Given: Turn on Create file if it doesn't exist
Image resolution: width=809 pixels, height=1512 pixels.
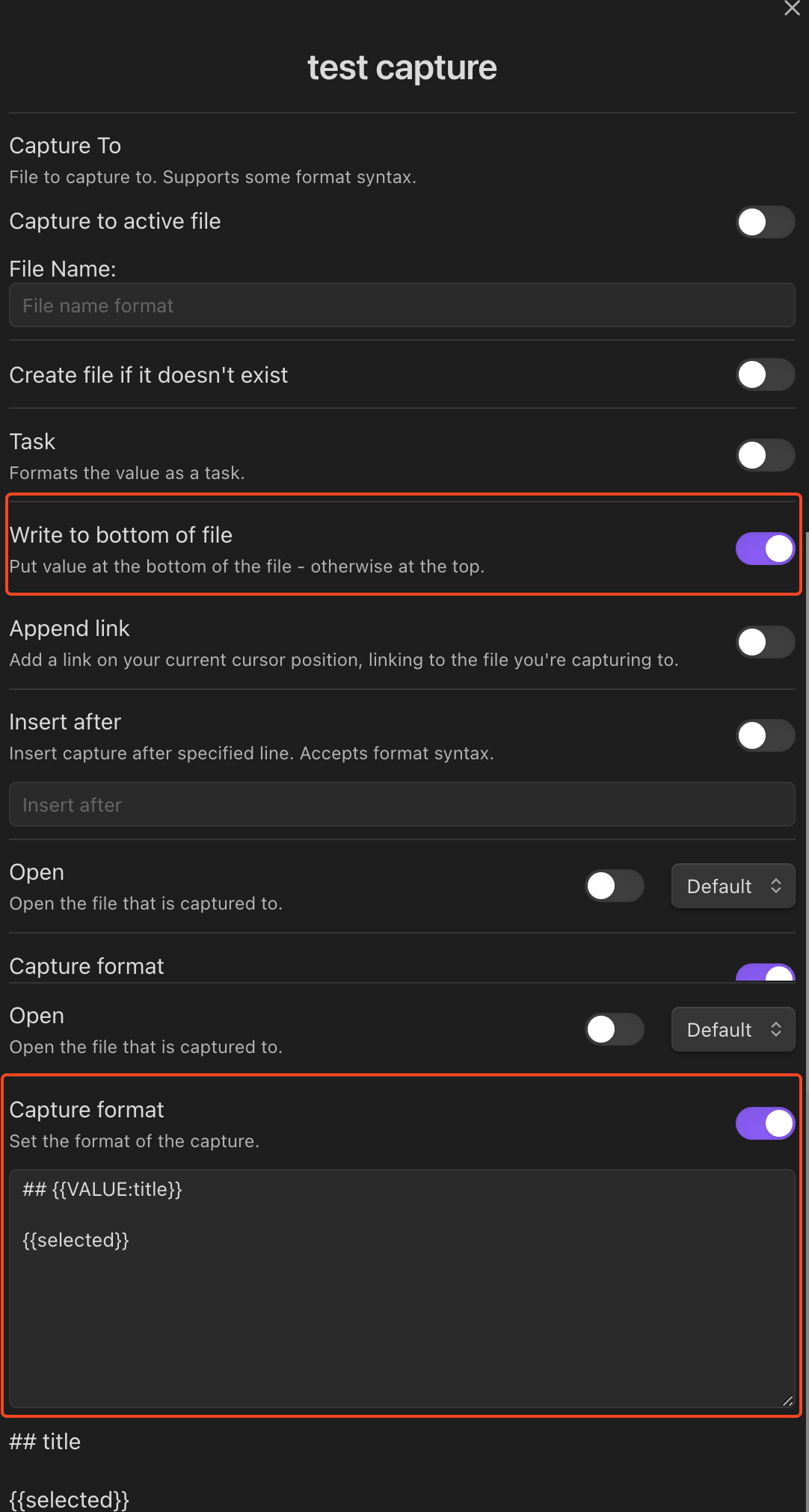Looking at the screenshot, I should tap(765, 374).
